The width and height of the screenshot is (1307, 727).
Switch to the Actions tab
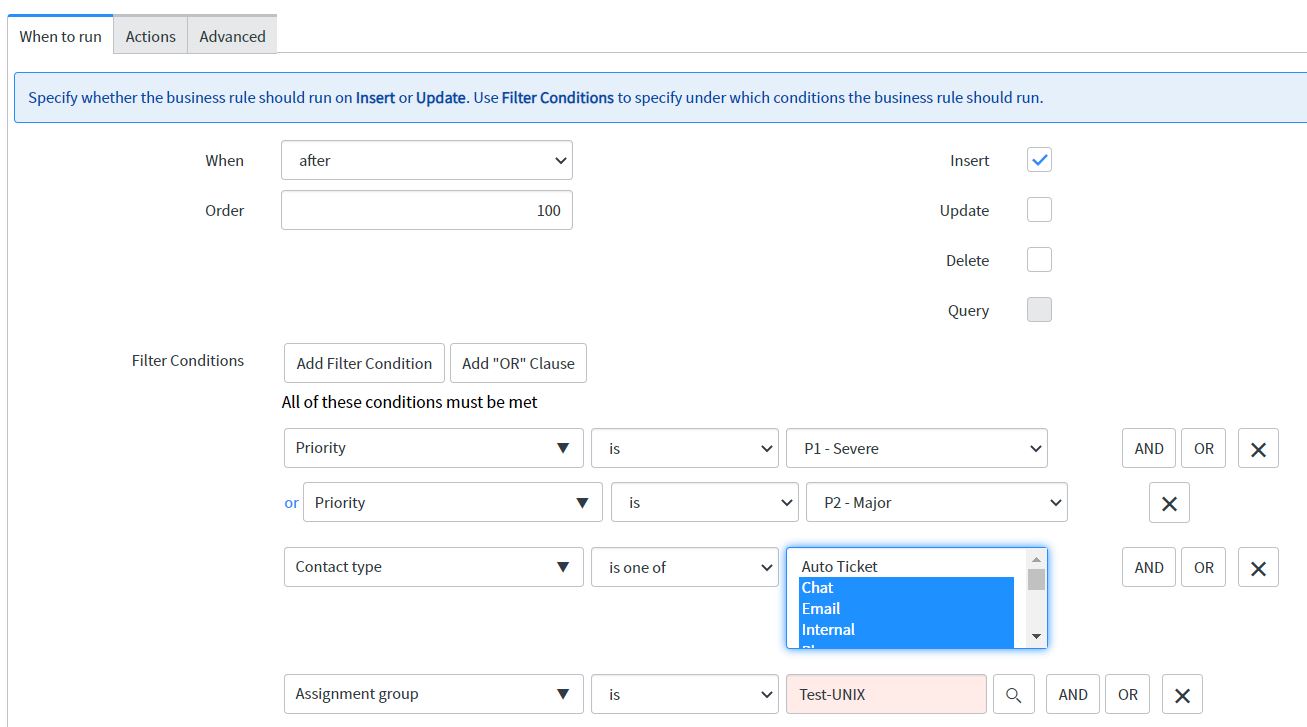tap(150, 36)
